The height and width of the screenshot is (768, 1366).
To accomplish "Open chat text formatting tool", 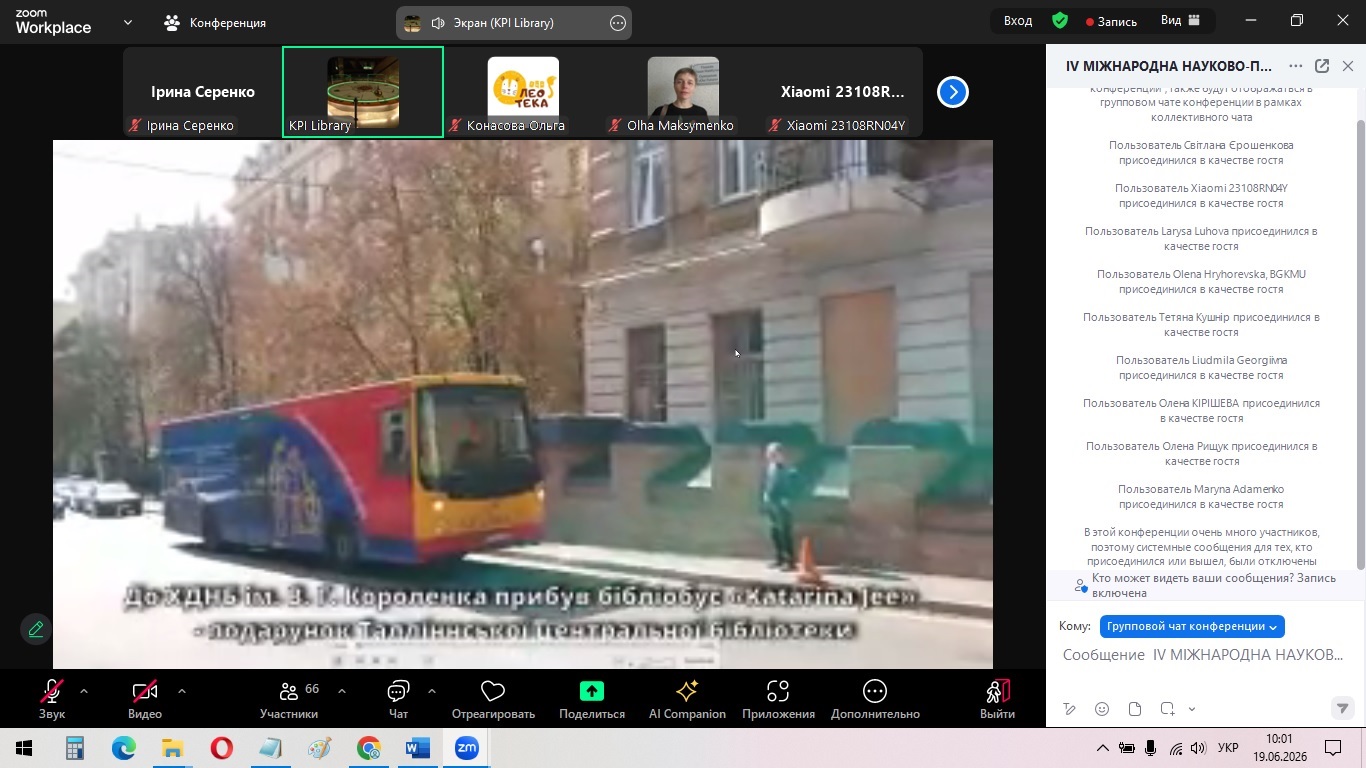I will [x=1069, y=709].
